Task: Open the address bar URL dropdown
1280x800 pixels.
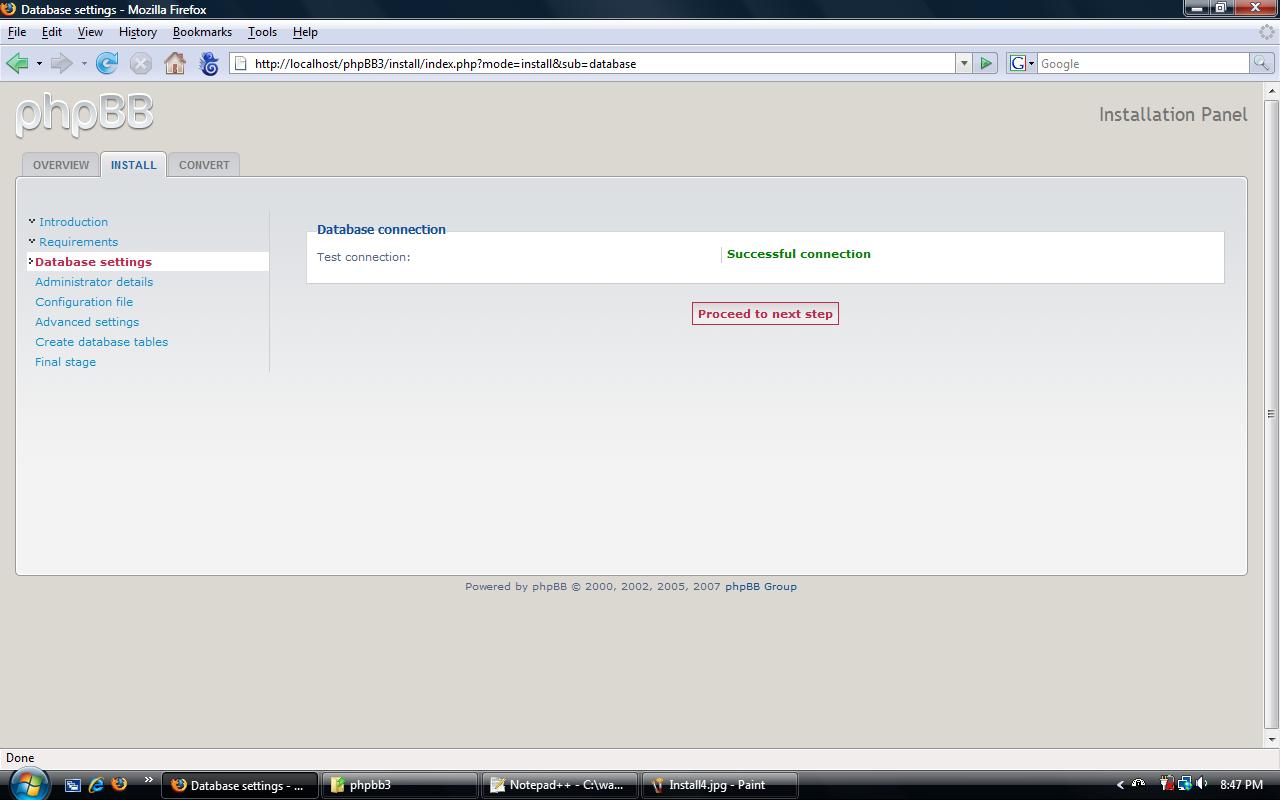Action: pyautogui.click(x=964, y=64)
